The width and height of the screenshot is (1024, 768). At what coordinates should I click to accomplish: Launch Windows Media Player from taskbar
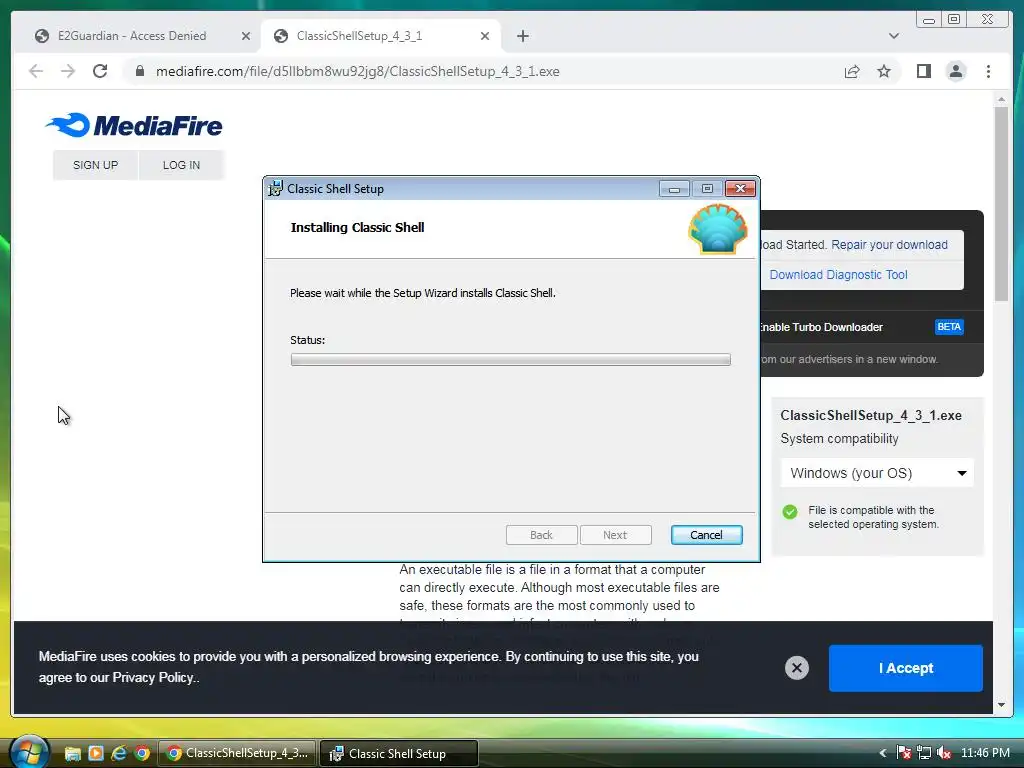(95, 753)
